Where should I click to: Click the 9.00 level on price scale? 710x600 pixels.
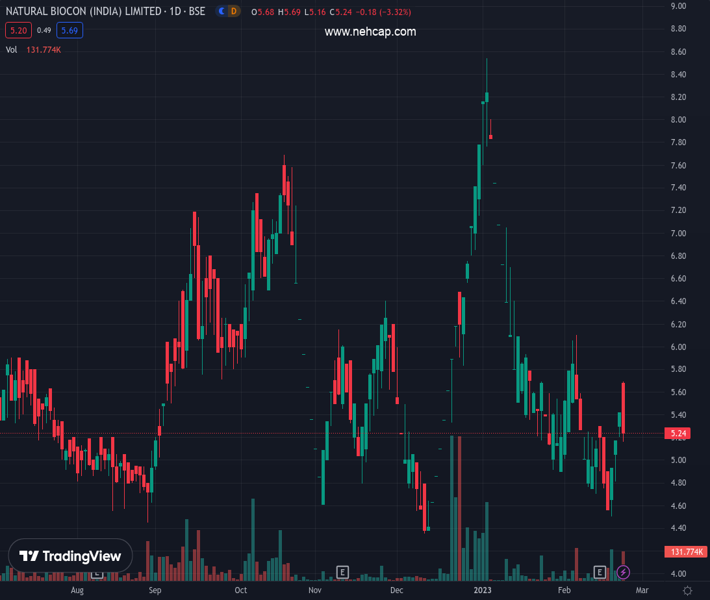coord(678,7)
